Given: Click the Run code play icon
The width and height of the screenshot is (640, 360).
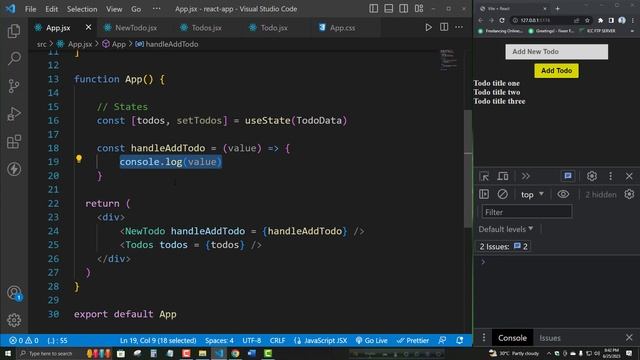Looking at the screenshot, I should tap(428, 27).
